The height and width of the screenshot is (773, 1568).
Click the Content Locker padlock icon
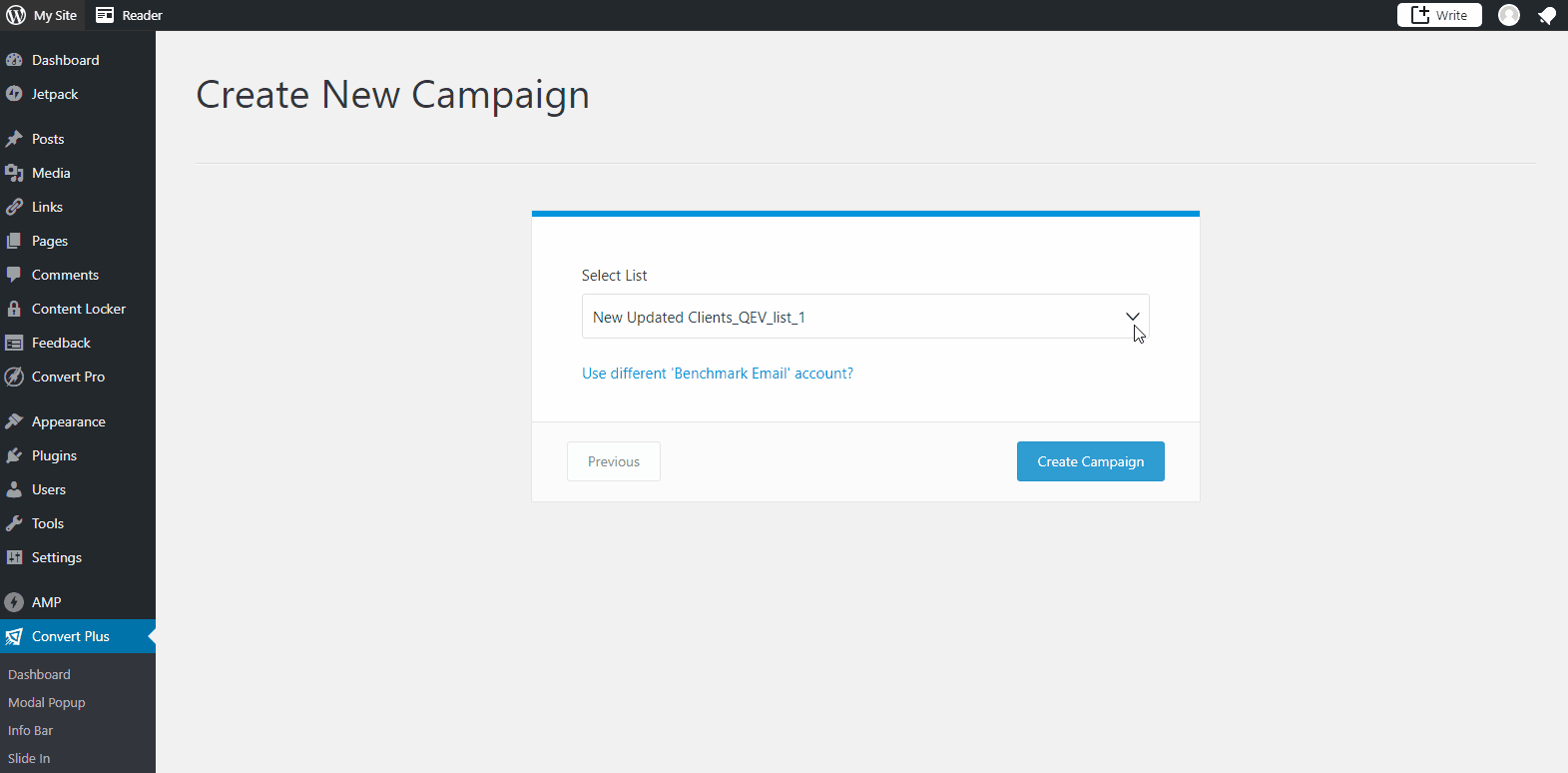coord(14,309)
